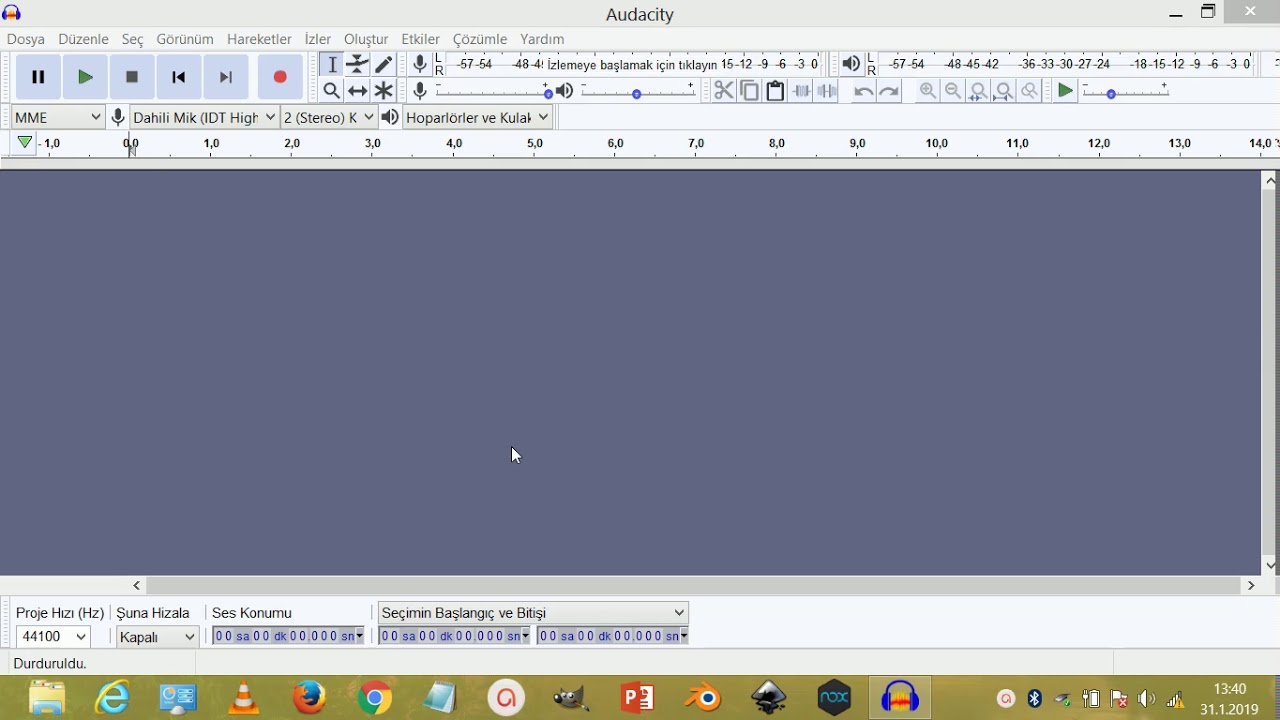Skip to start of track
The width and height of the screenshot is (1280, 720).
tap(179, 77)
